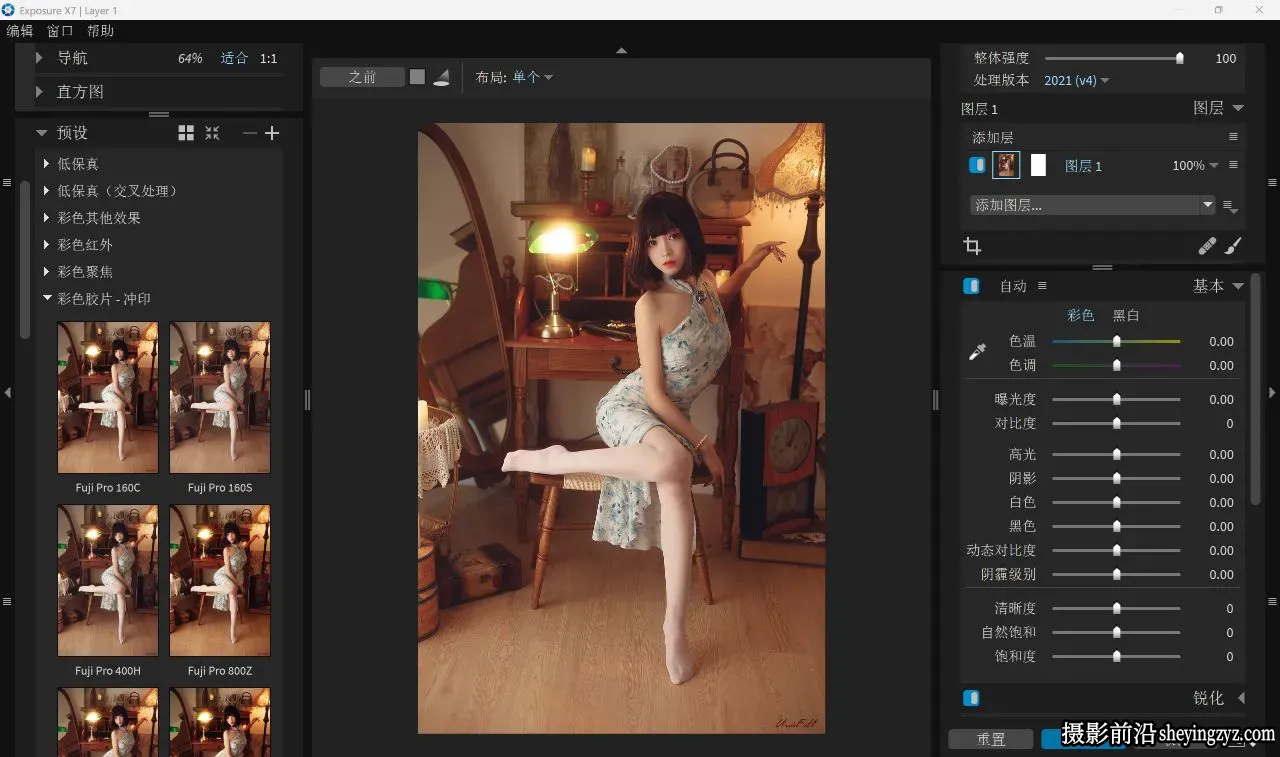Screen dimensions: 1280x757
Task: Expand the 导航 panel
Action: (x=39, y=58)
